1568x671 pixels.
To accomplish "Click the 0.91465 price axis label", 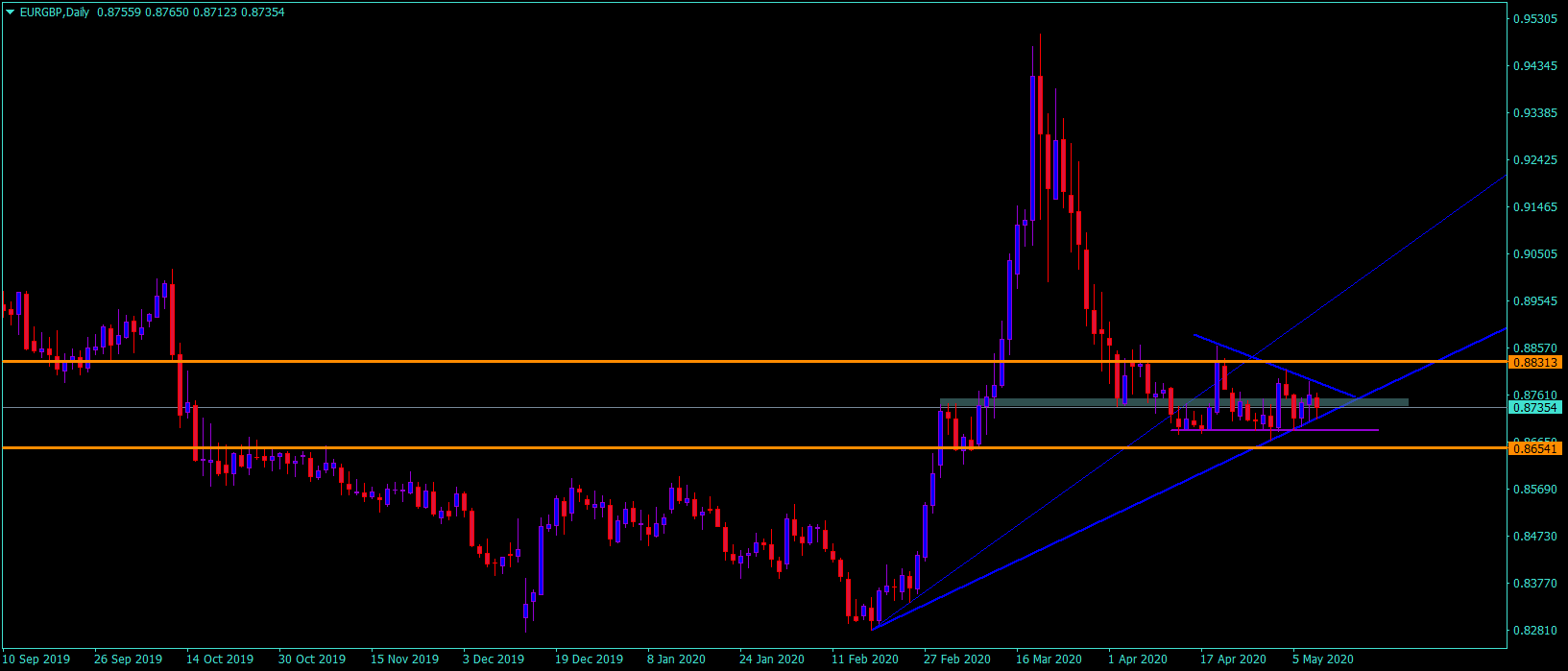I will click(1534, 207).
